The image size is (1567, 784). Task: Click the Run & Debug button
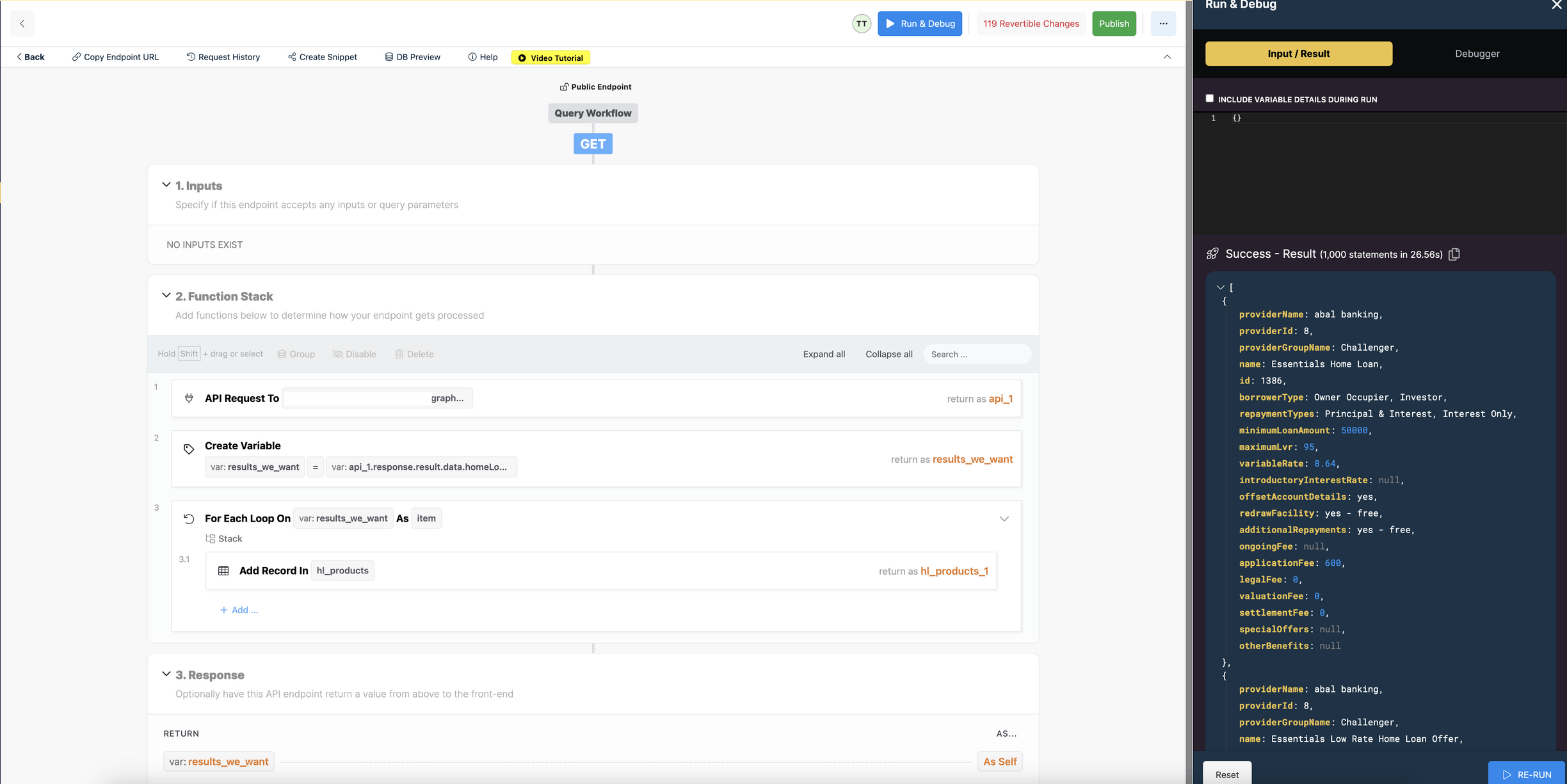(920, 24)
